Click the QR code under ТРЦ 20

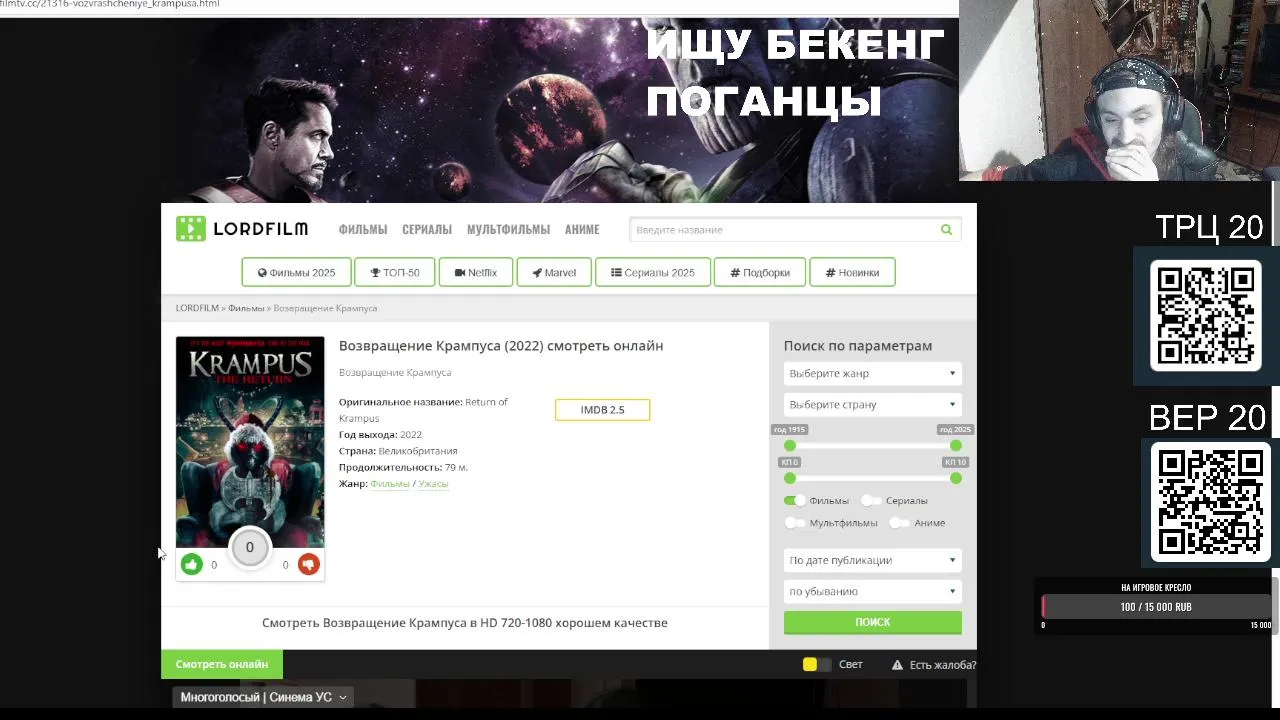coord(1205,315)
